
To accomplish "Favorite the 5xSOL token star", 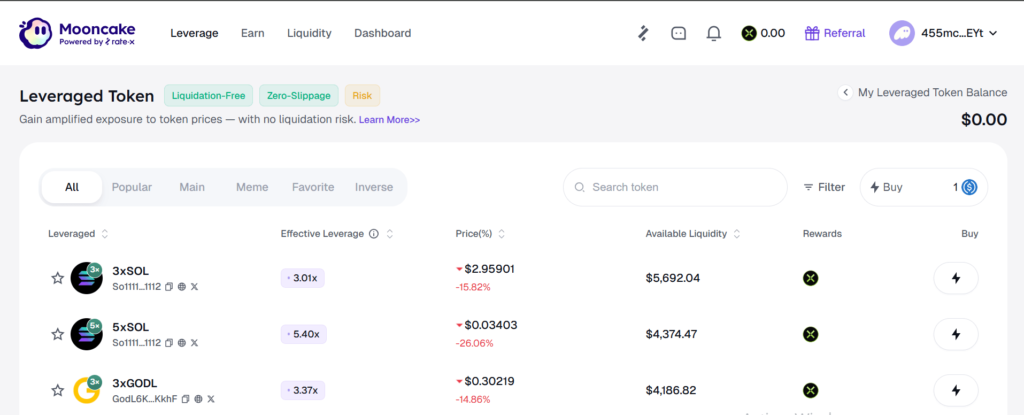I will pyautogui.click(x=57, y=335).
